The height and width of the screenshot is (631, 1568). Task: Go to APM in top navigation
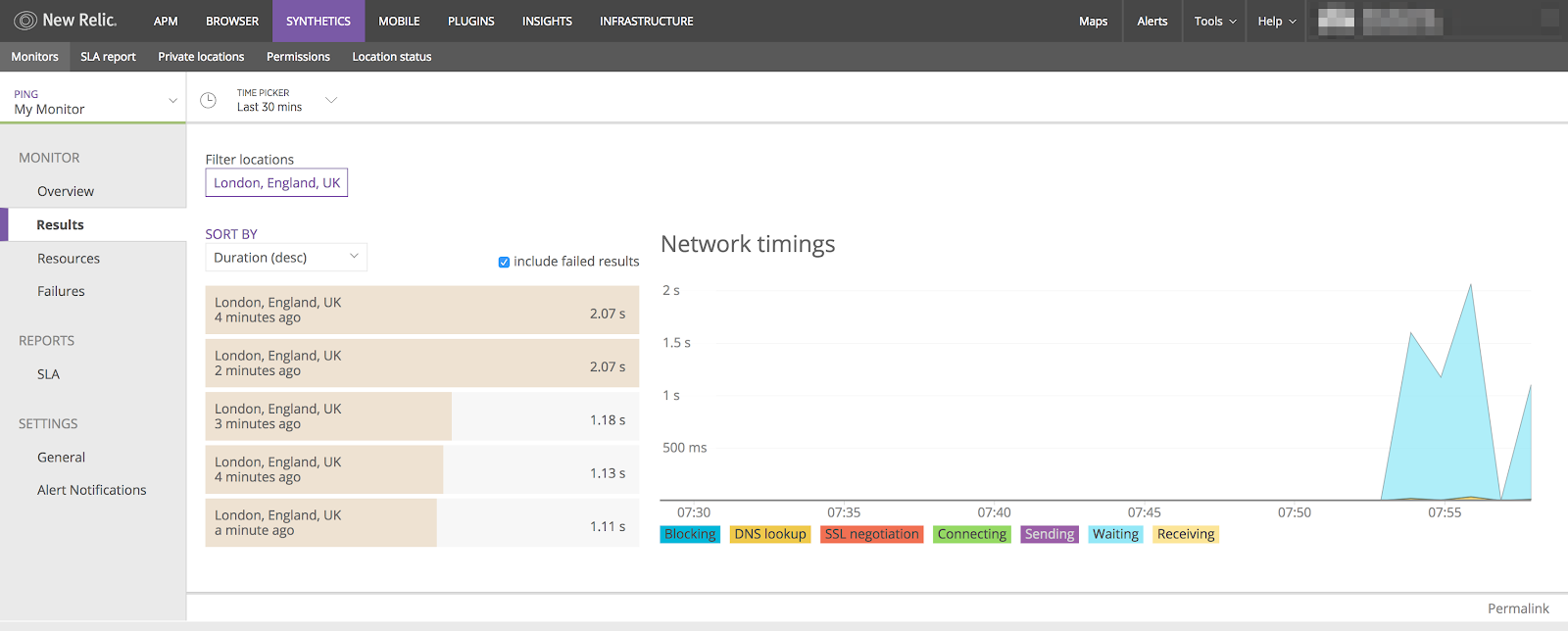166,21
